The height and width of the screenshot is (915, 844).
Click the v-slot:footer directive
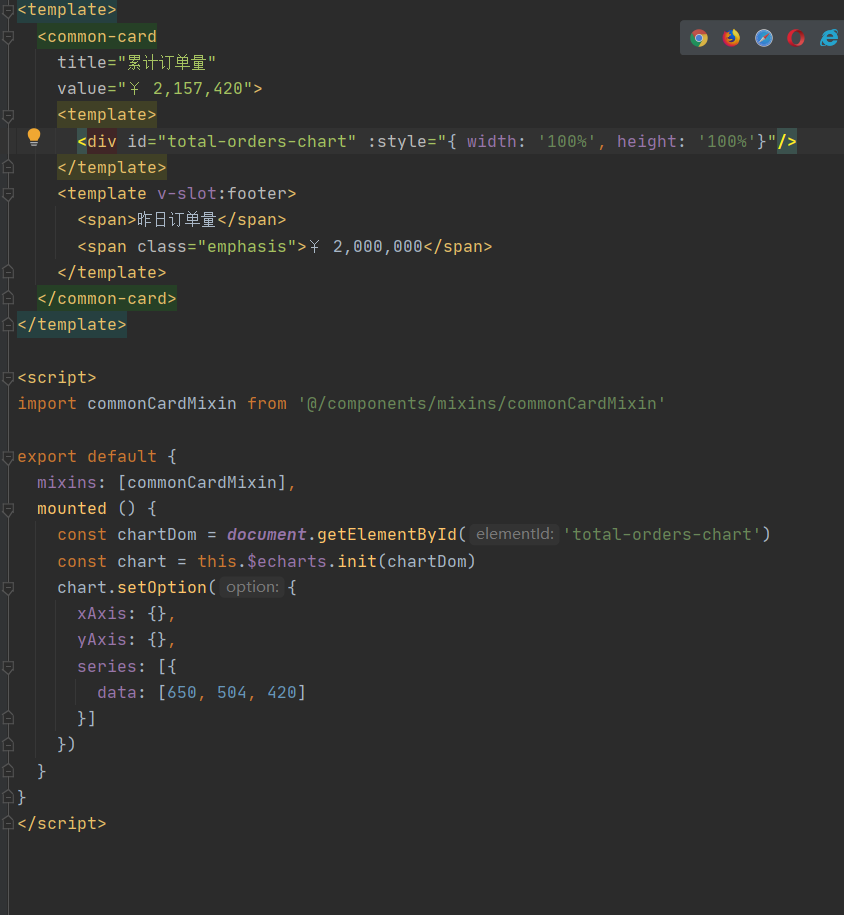(x=221, y=194)
